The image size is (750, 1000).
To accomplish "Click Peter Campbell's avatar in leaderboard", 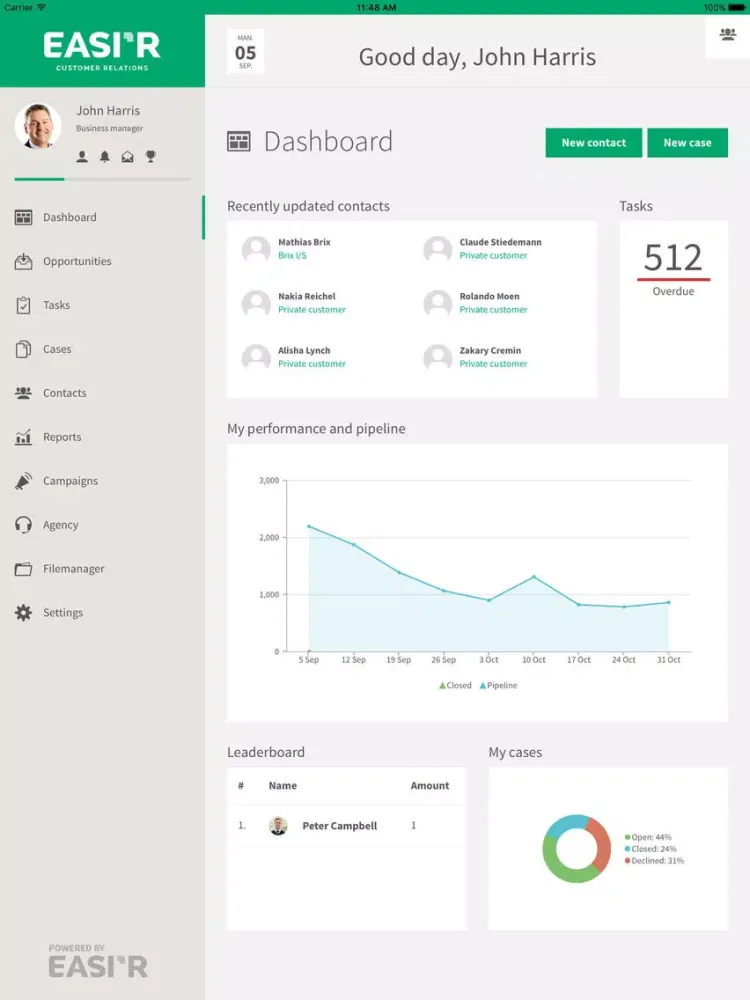I will click(278, 826).
